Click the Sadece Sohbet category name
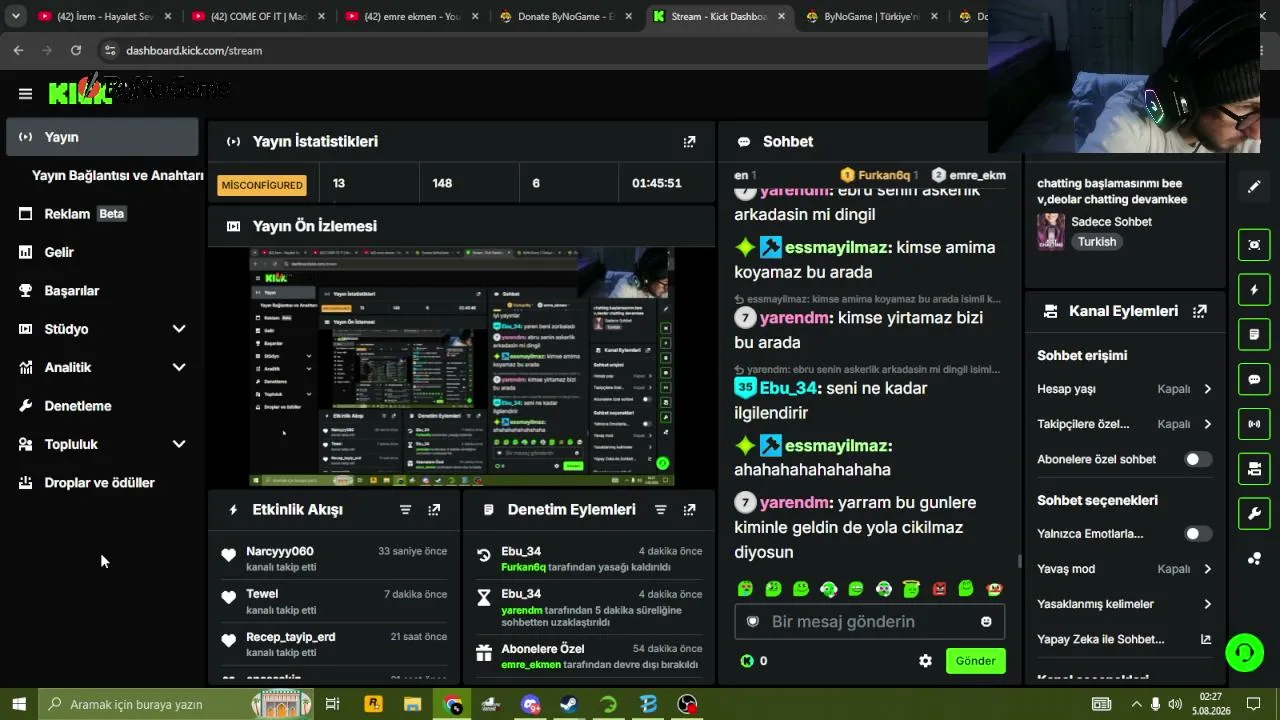 pyautogui.click(x=1111, y=222)
